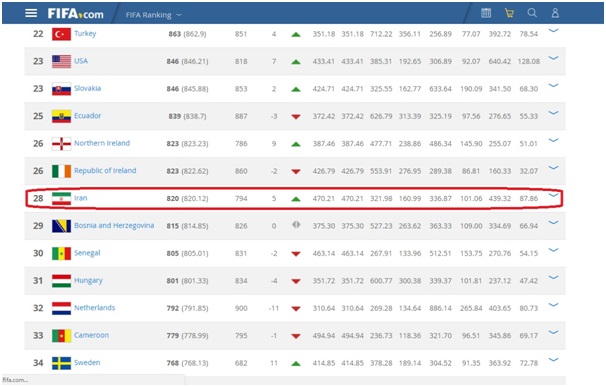Open the Senegal team link
The width and height of the screenshot is (606, 387).
(x=87, y=253)
